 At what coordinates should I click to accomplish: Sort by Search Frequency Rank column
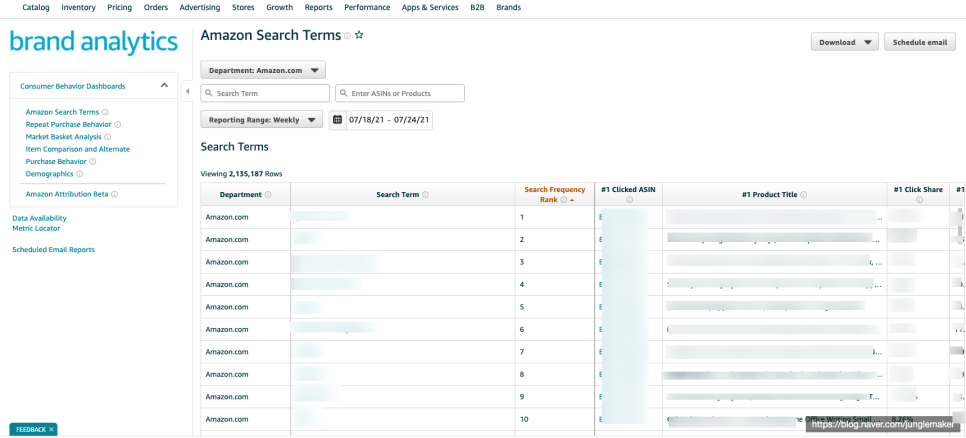[x=554, y=194]
